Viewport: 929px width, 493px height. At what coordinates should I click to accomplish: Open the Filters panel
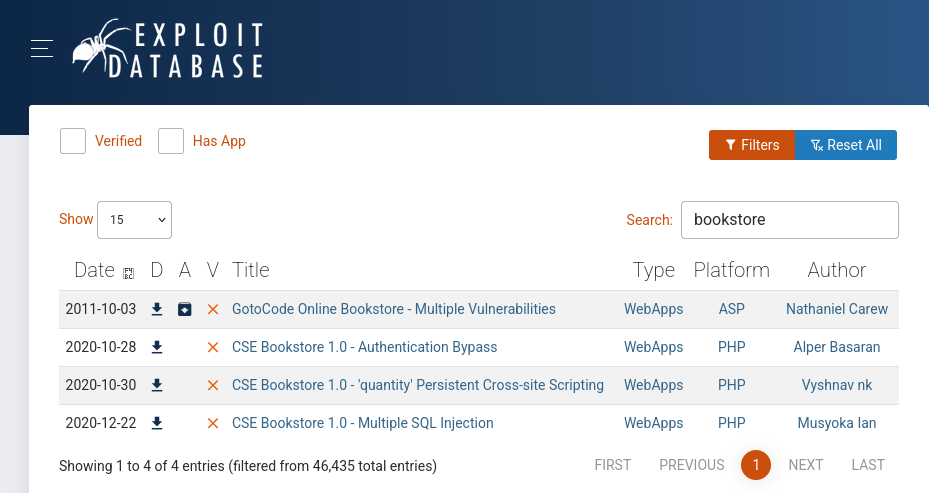coord(752,145)
